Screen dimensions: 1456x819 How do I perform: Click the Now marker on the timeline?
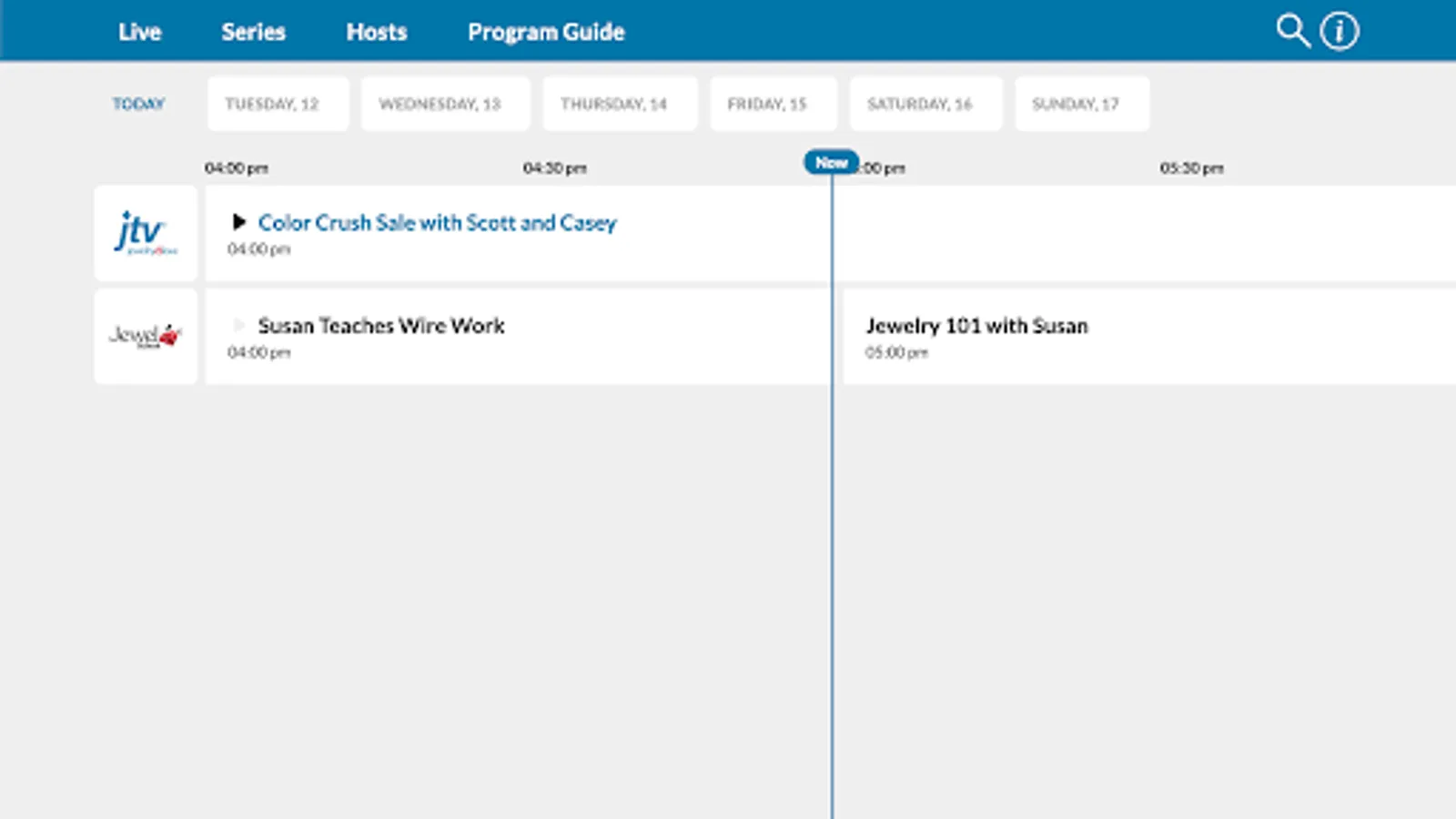[x=830, y=162]
